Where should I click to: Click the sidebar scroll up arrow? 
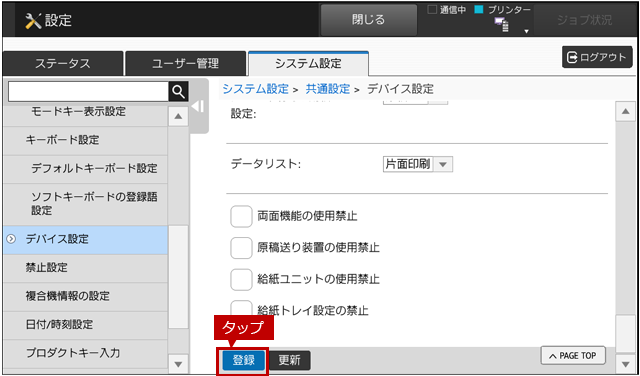point(178,116)
